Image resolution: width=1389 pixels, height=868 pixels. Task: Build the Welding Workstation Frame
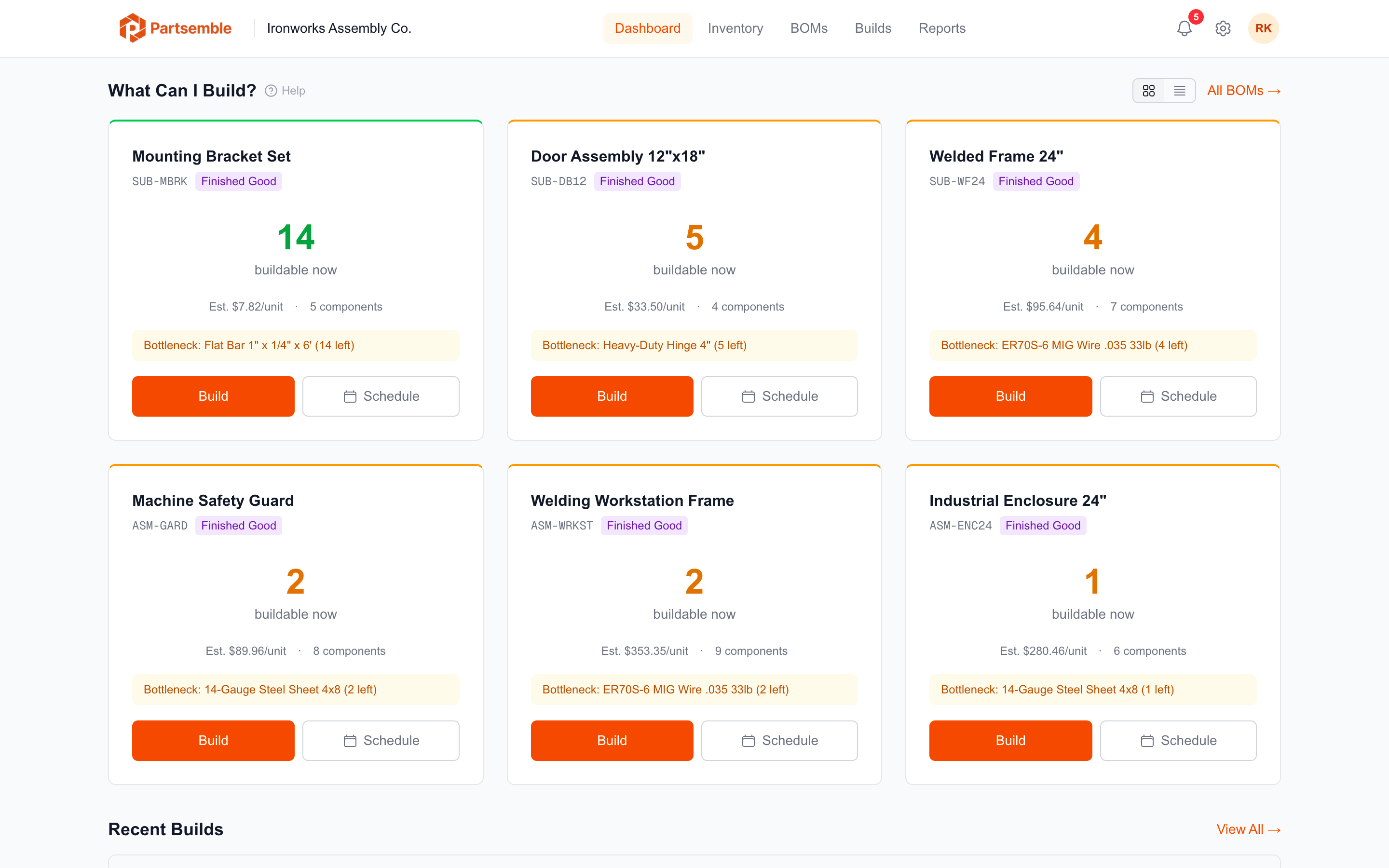point(612,741)
